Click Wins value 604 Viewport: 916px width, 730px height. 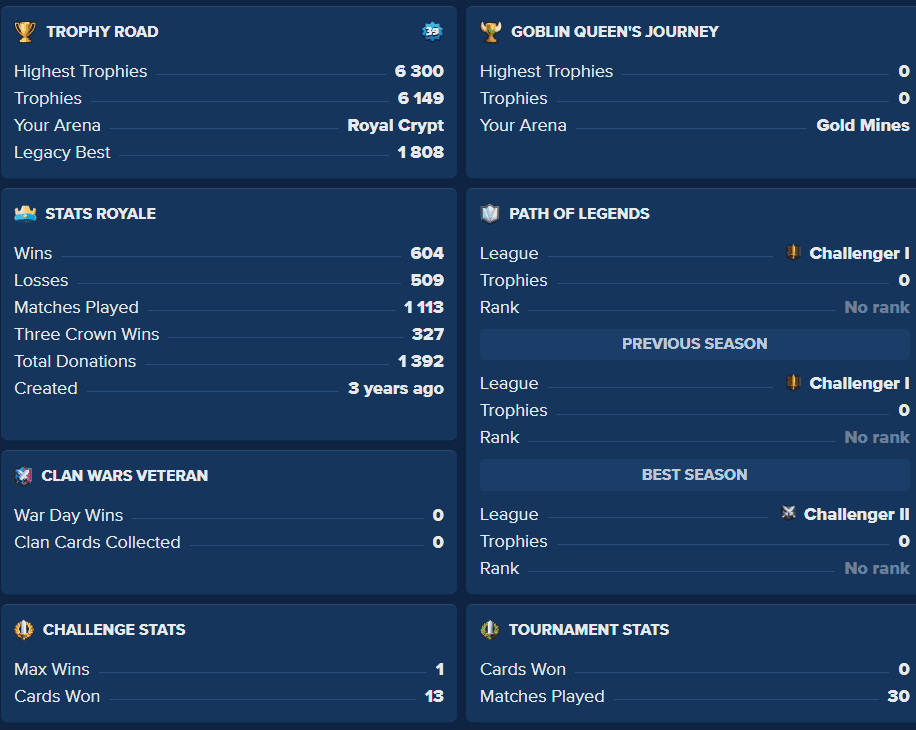coord(427,253)
